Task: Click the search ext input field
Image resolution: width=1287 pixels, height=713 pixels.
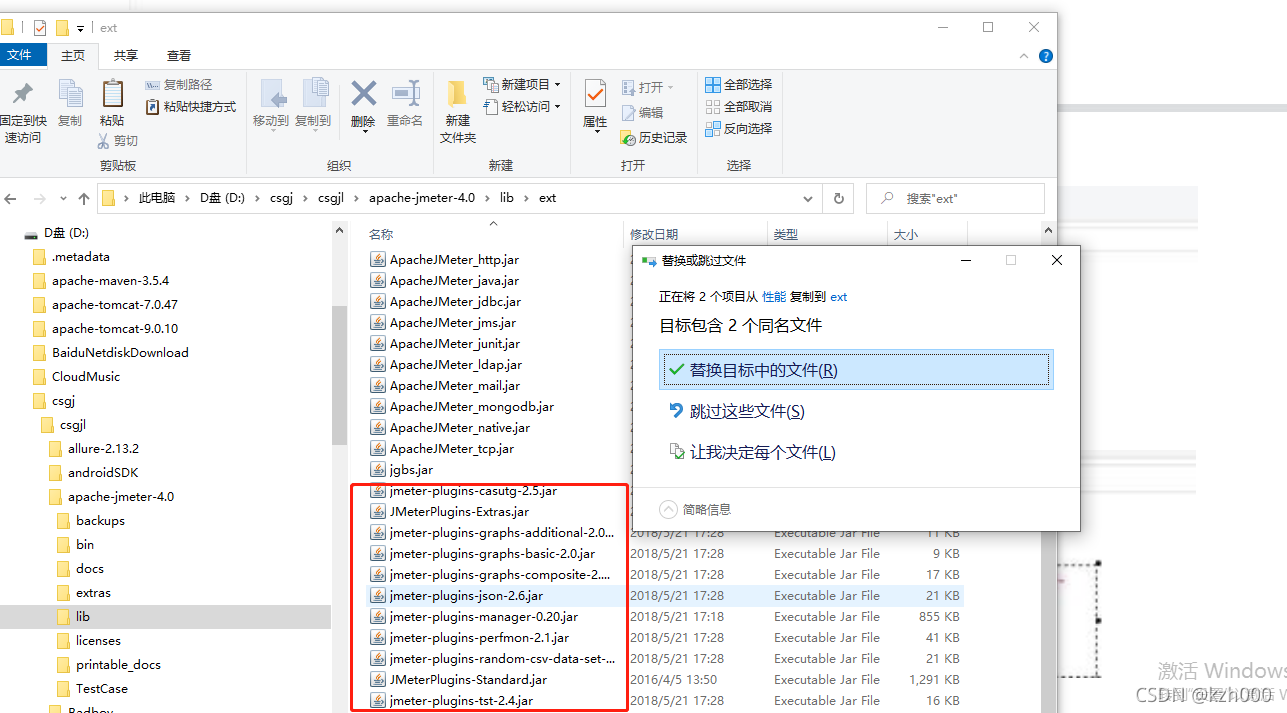Action: click(955, 198)
